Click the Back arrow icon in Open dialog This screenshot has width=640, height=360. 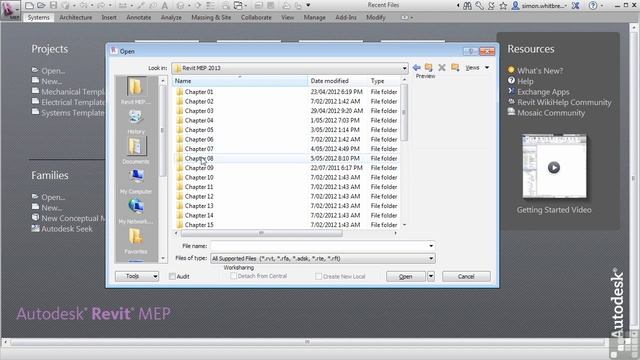coord(416,67)
